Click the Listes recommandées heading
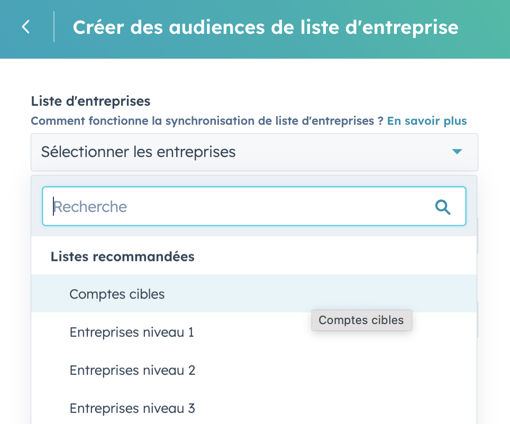Image resolution: width=510 pixels, height=424 pixels. (x=122, y=257)
